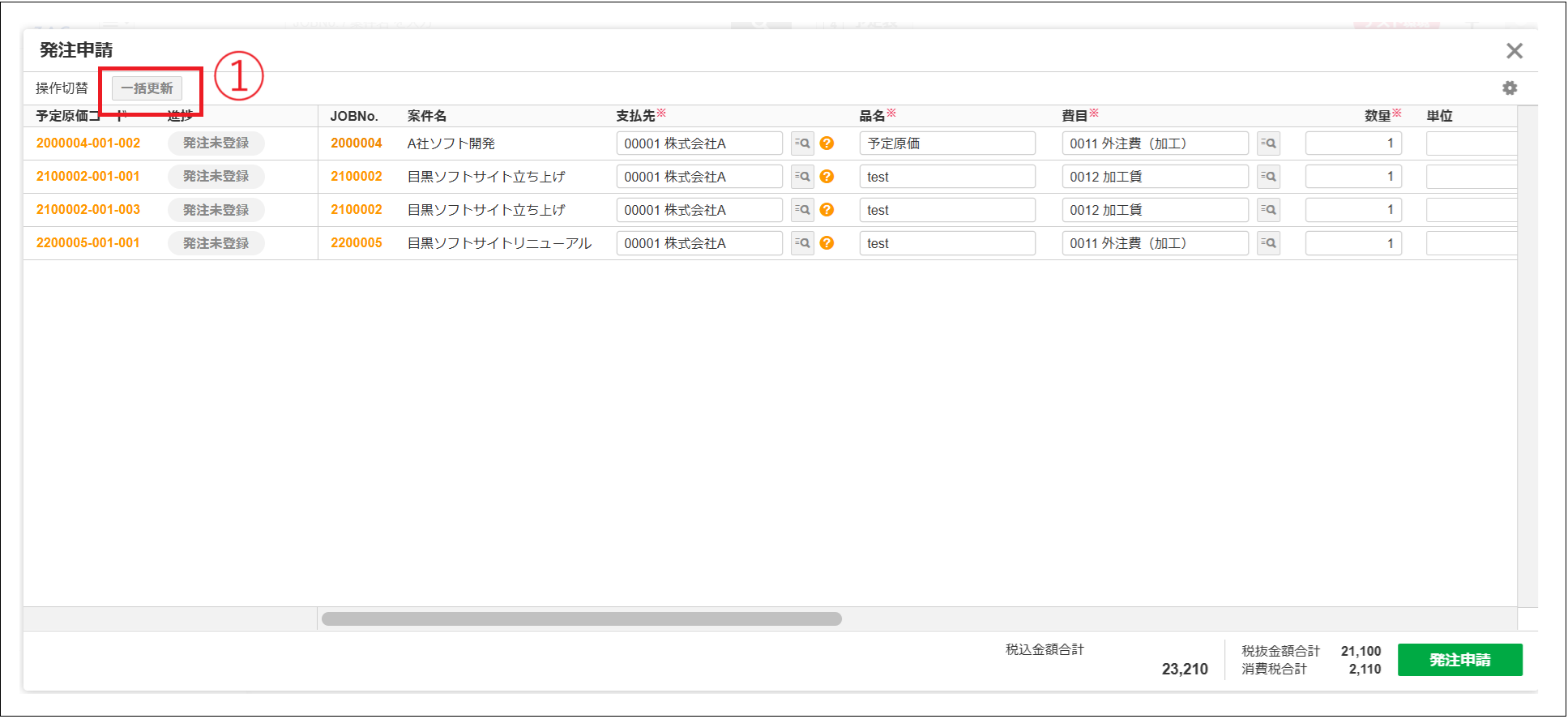Click 品名 field containing 予定原価

[x=946, y=143]
